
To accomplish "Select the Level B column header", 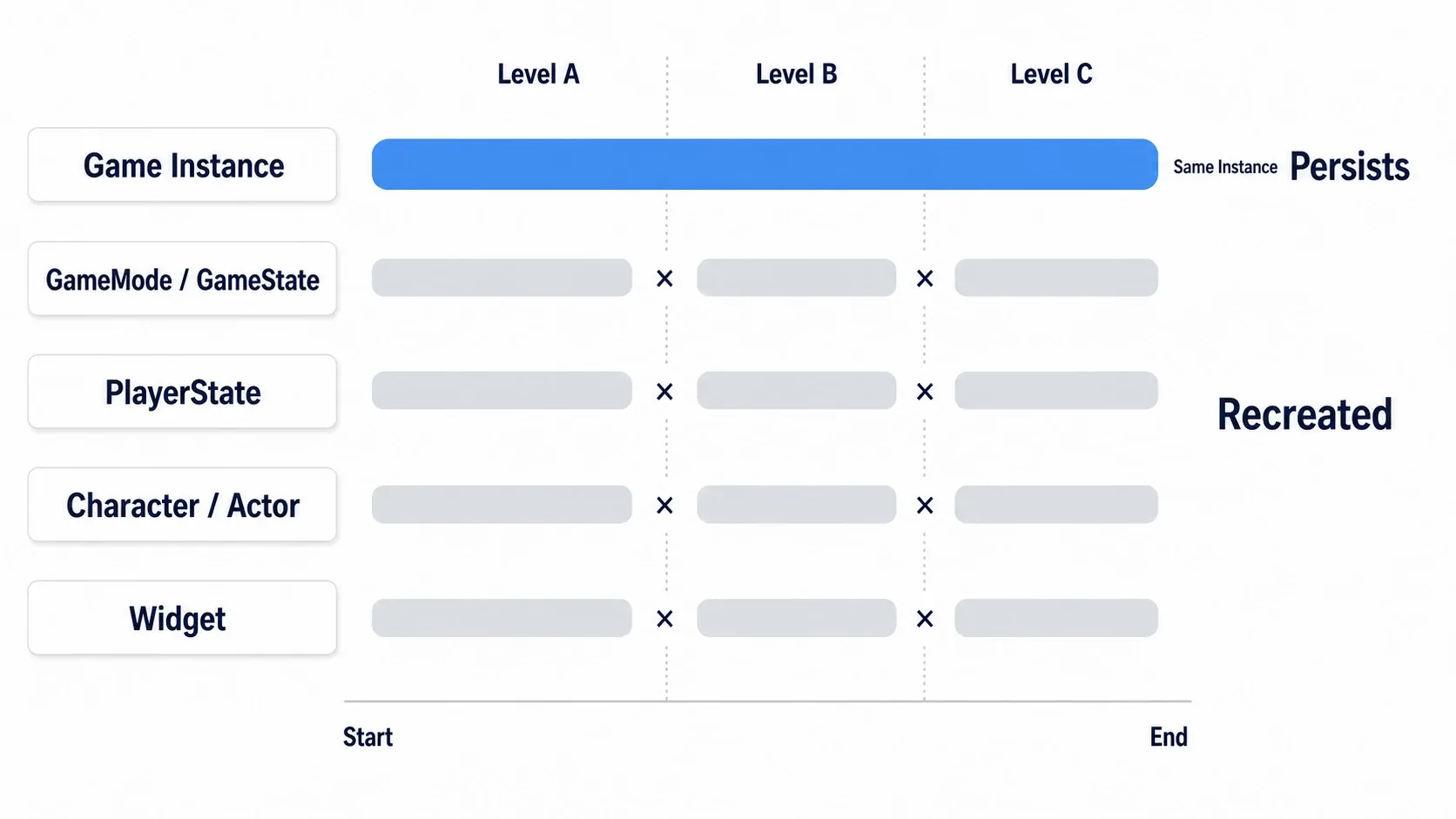I will [x=796, y=75].
